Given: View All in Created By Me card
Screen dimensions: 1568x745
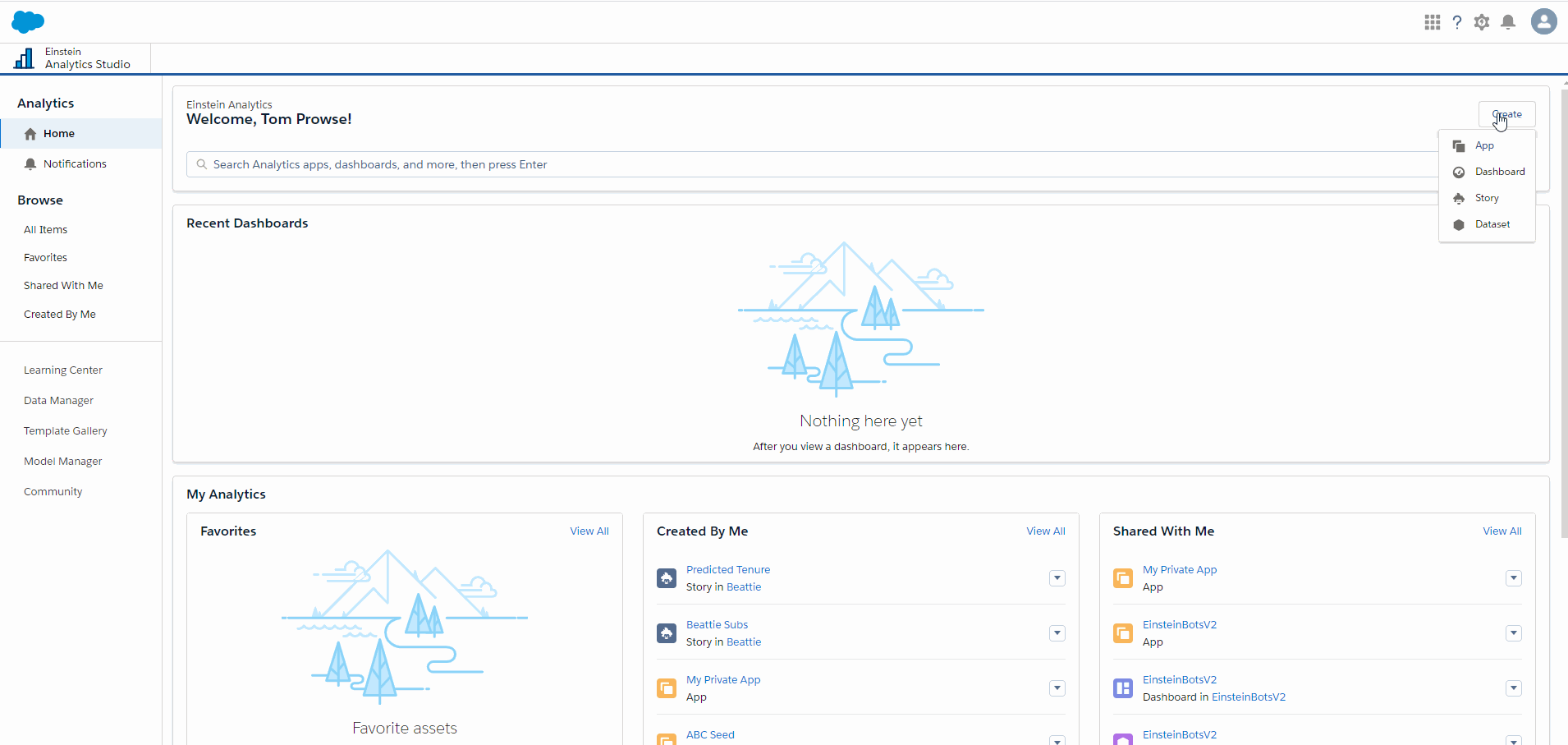Looking at the screenshot, I should pyautogui.click(x=1046, y=531).
